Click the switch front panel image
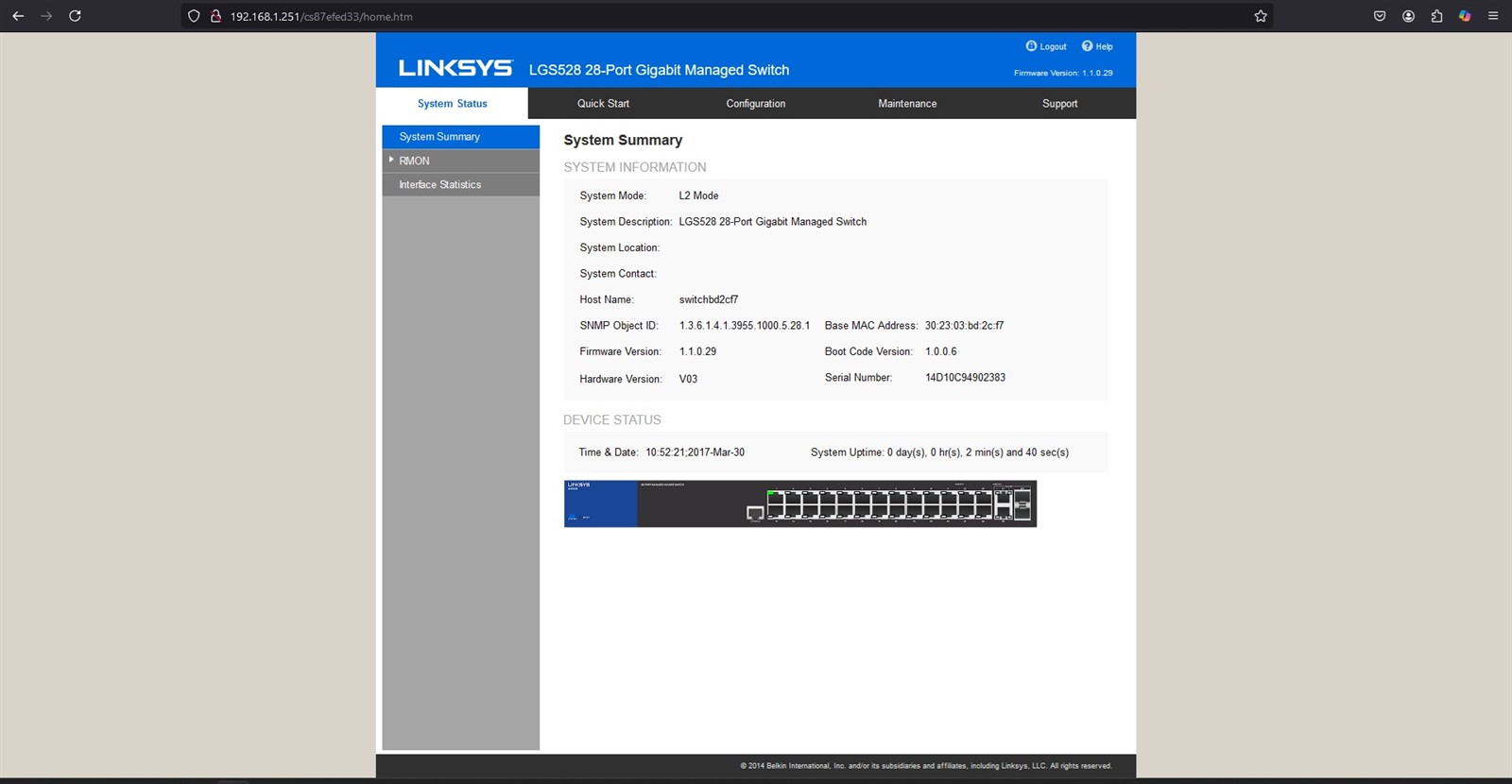The image size is (1512, 784). click(799, 503)
